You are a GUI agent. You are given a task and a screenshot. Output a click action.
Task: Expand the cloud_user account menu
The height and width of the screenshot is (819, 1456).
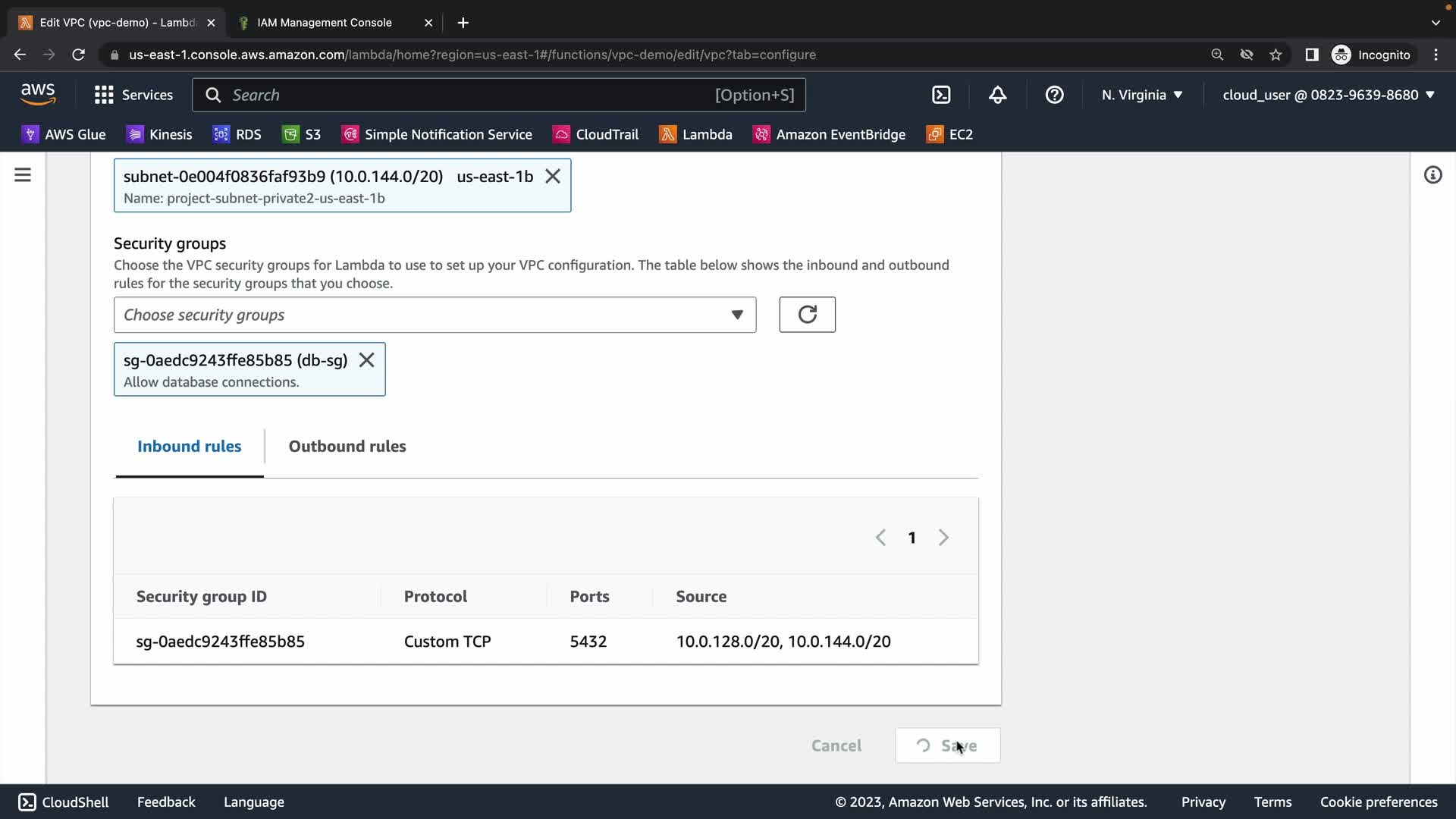coord(1328,95)
